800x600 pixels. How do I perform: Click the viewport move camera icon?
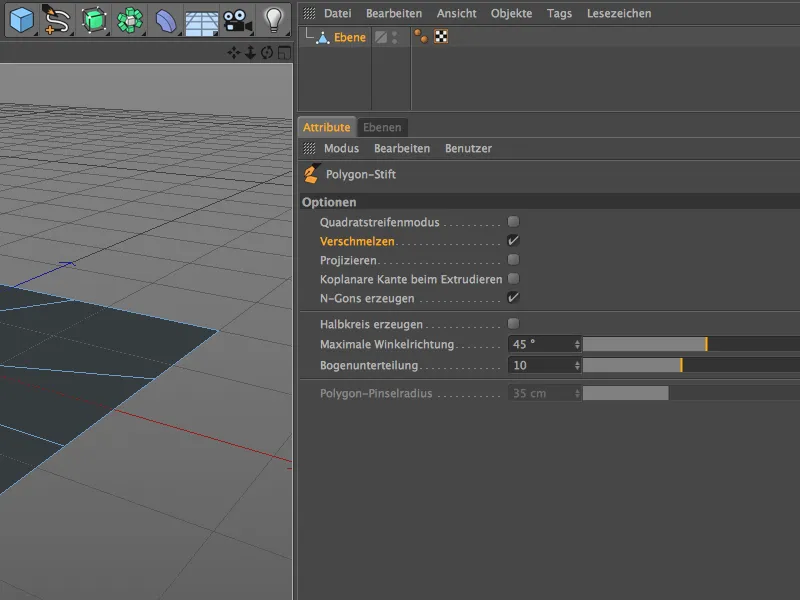click(234, 53)
